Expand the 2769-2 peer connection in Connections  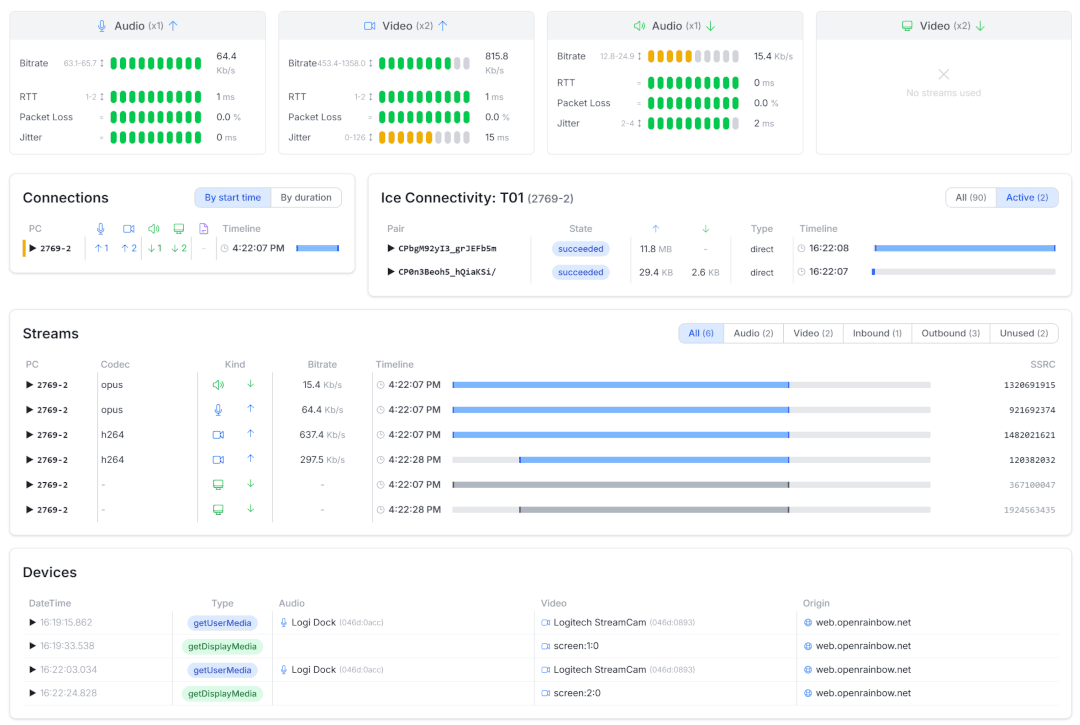[32, 248]
